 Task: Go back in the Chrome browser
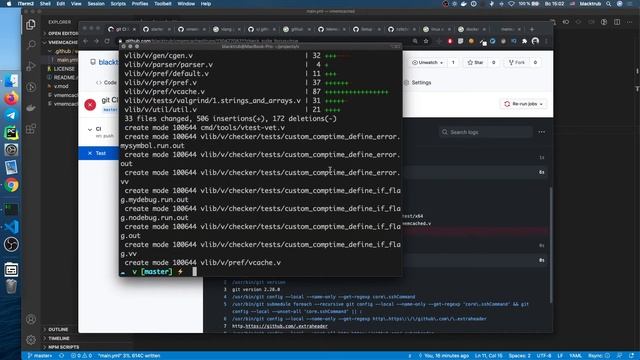click(86, 41)
